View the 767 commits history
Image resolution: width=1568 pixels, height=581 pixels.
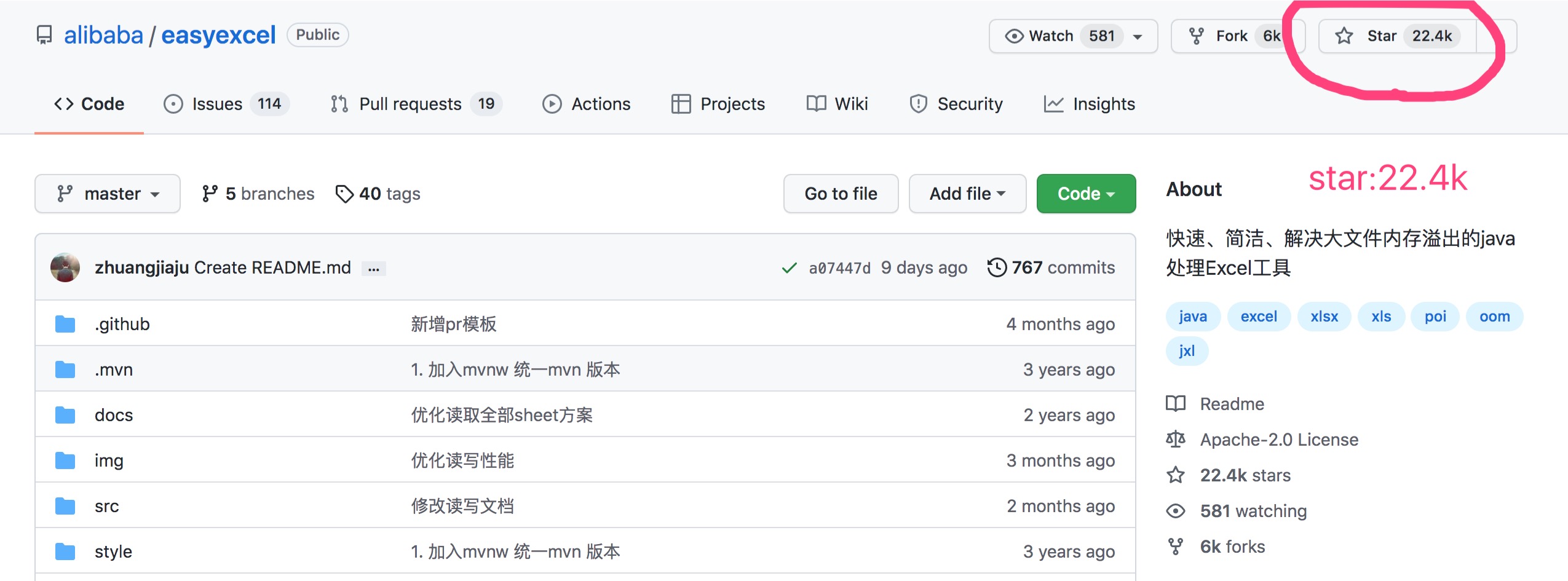click(x=1051, y=267)
